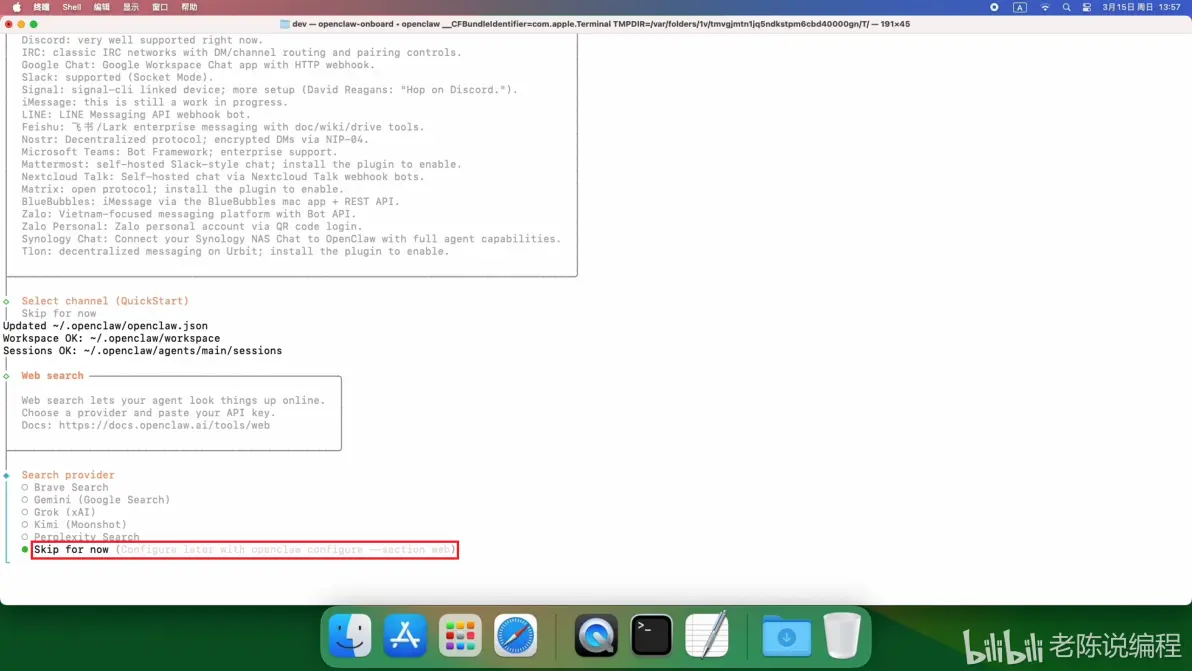Click Updated ~/.openclaw/openclaw.json line

pos(105,326)
